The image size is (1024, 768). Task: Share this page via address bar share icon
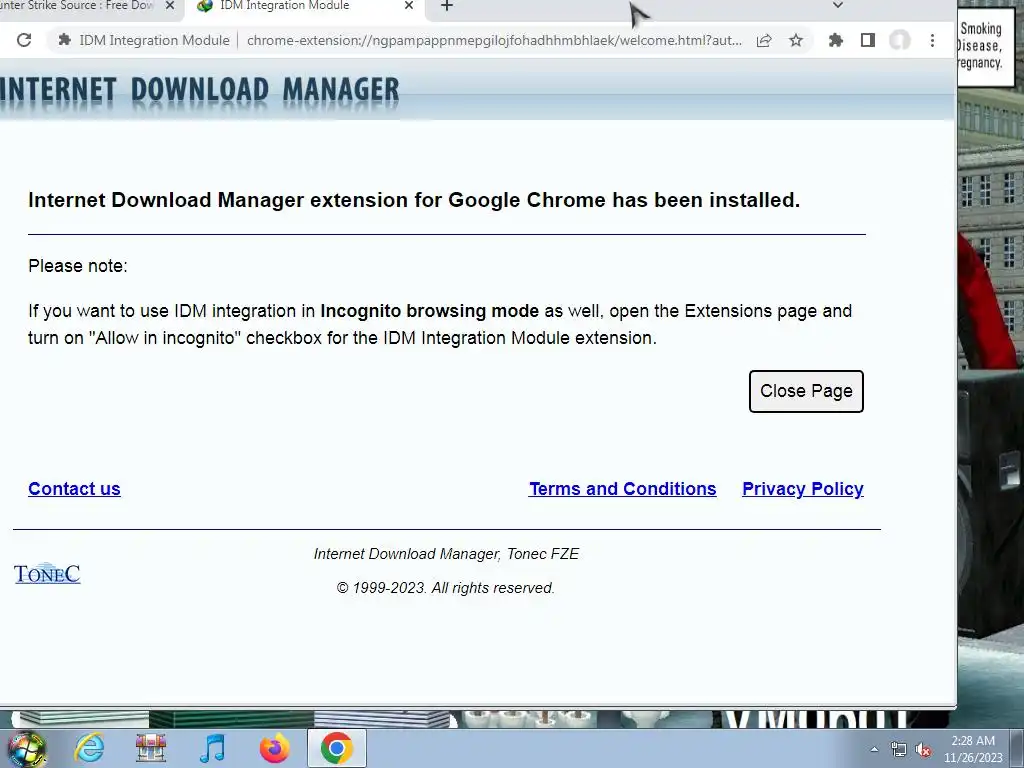pos(763,40)
